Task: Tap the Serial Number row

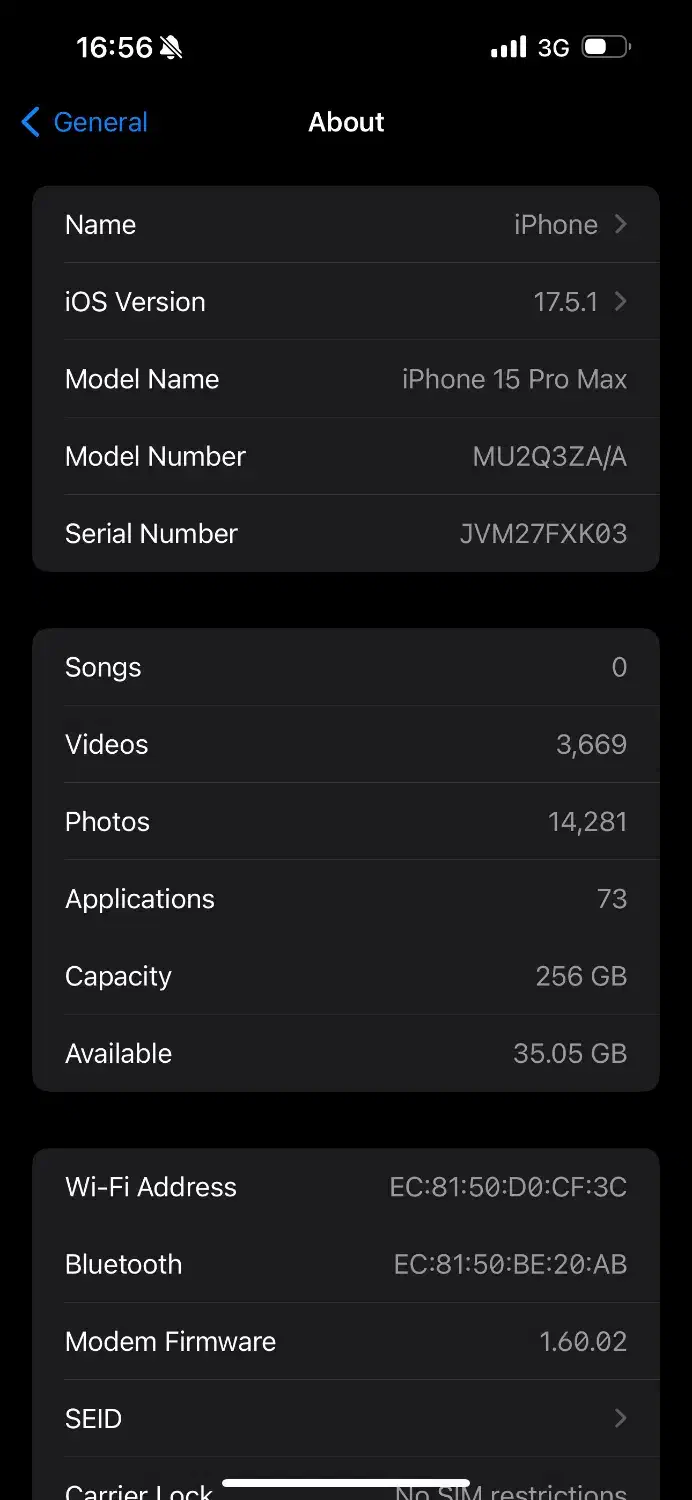Action: coord(345,534)
